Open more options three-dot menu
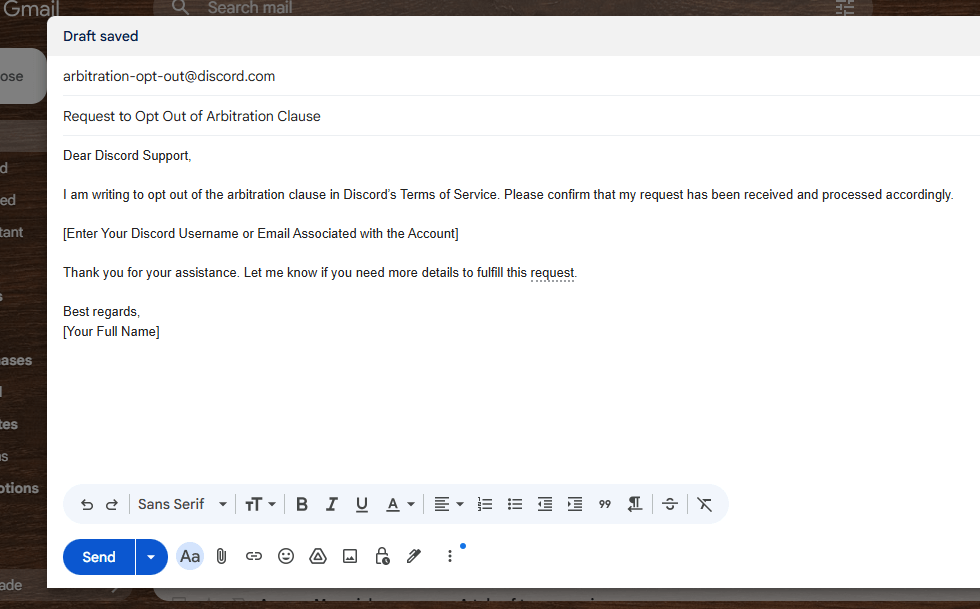 (x=449, y=556)
